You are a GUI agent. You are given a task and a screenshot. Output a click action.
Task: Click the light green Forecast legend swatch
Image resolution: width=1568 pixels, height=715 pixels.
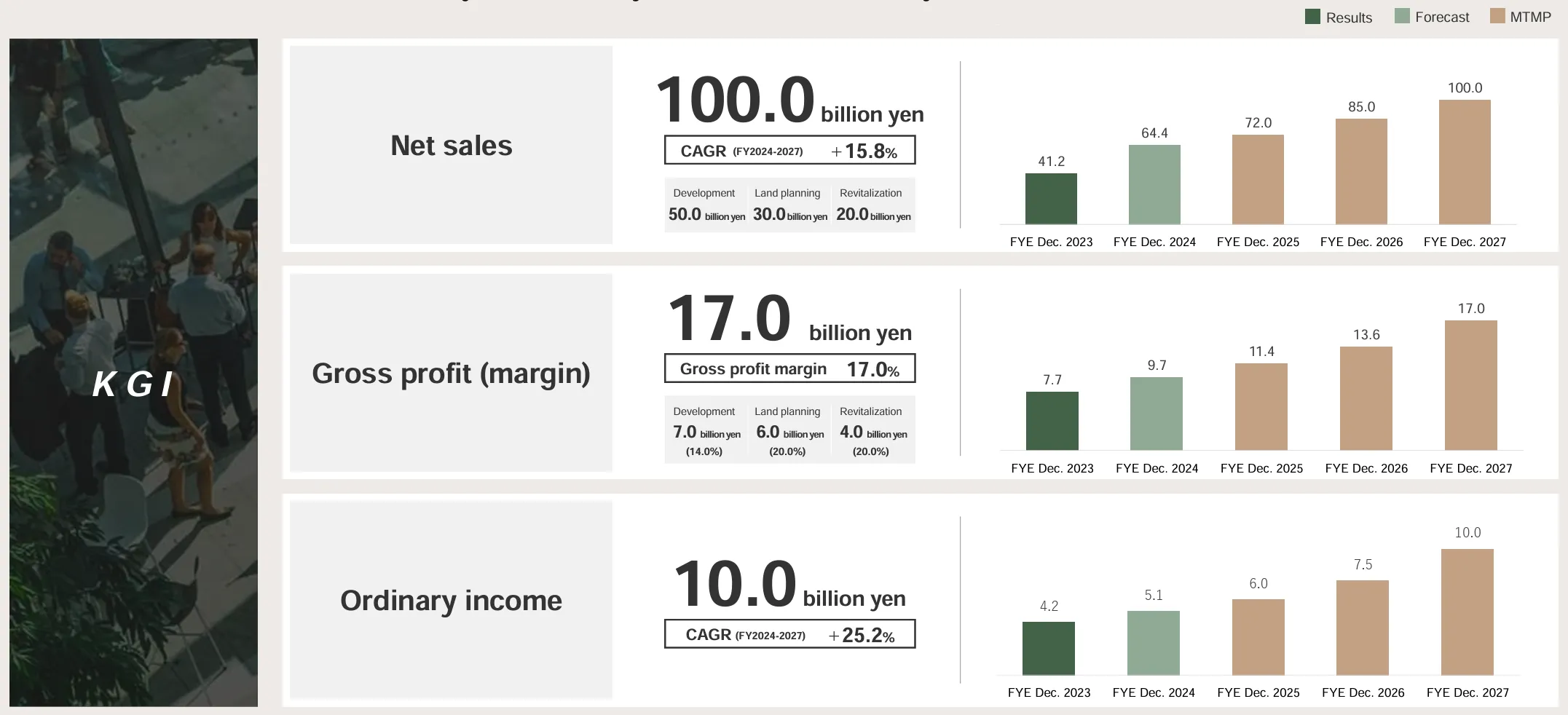[x=1402, y=16]
